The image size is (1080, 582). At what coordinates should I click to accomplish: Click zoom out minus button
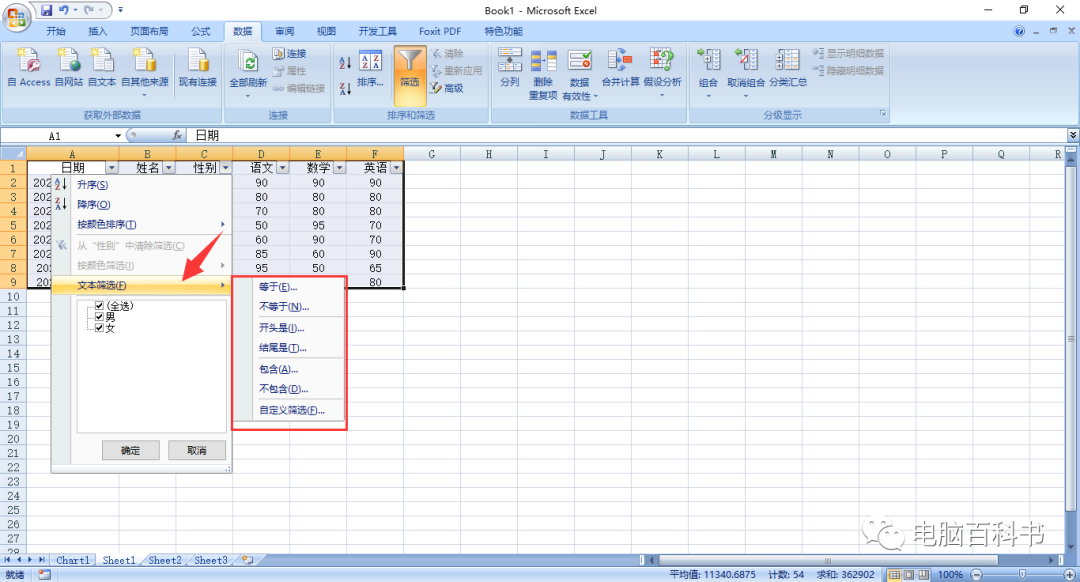977,574
